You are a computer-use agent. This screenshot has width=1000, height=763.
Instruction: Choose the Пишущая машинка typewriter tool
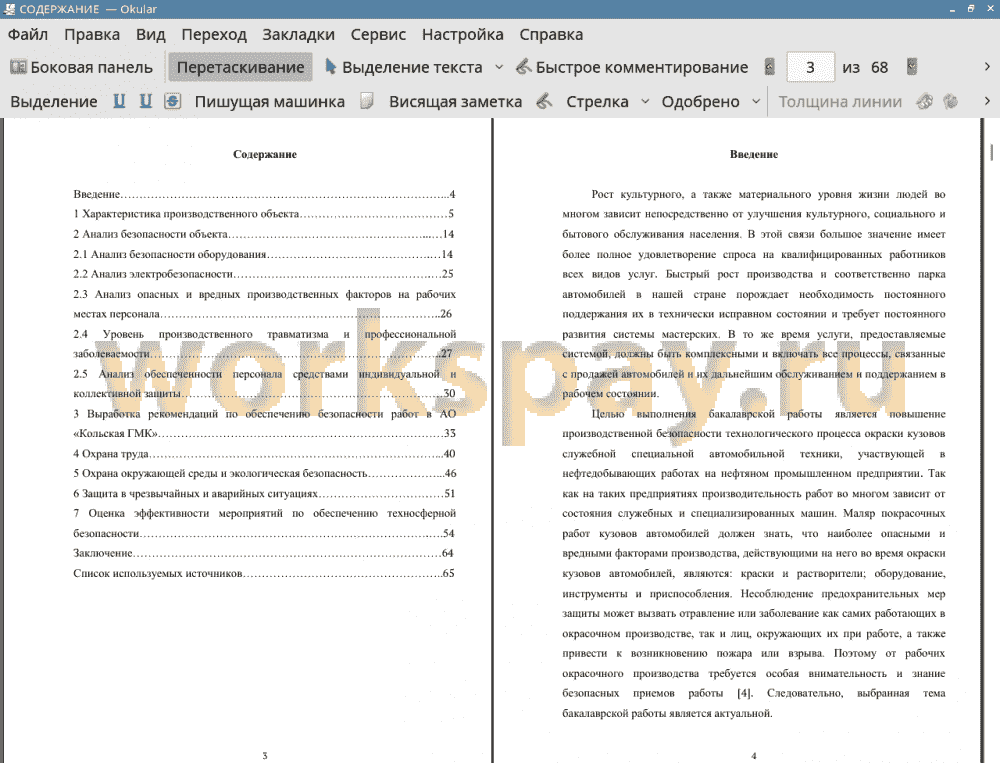(x=269, y=101)
